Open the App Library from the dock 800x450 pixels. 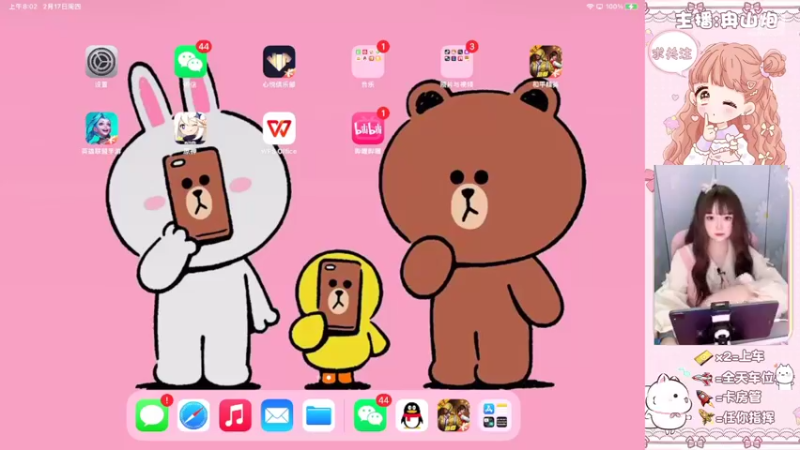(495, 415)
